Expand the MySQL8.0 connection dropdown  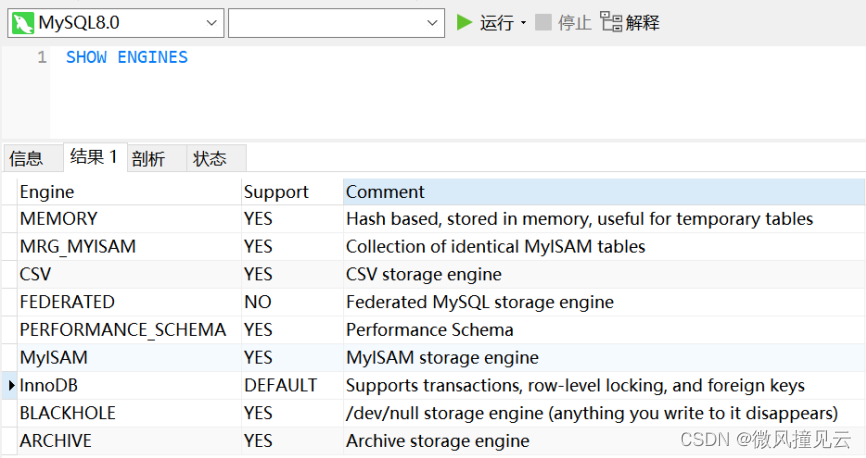click(x=211, y=23)
